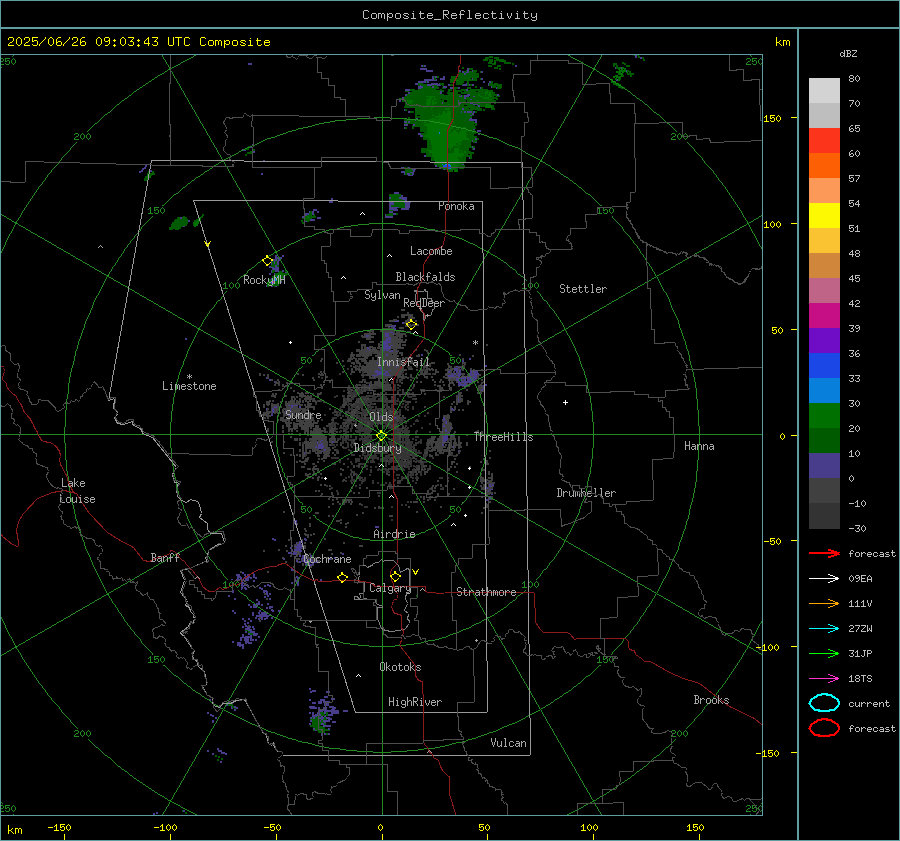Click the Okotoks label

400,667
